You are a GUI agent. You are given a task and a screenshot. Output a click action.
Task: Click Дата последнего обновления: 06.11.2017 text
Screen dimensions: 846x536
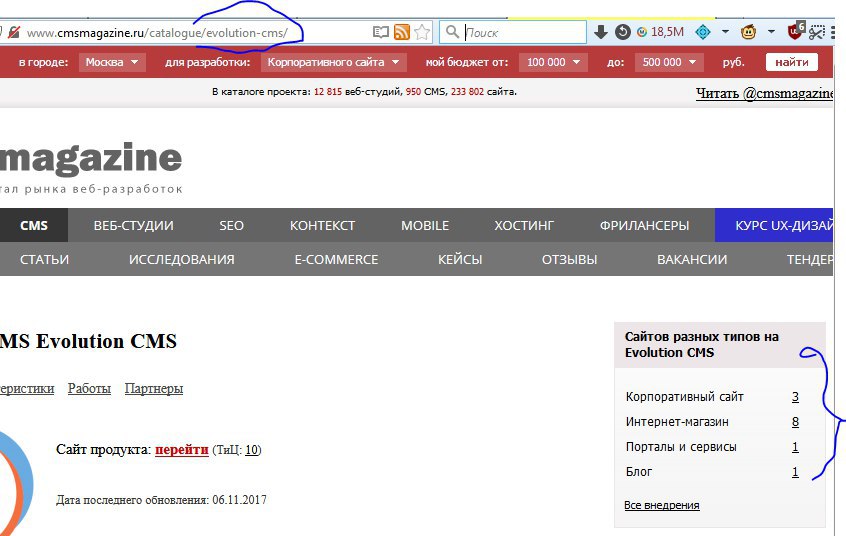point(161,500)
